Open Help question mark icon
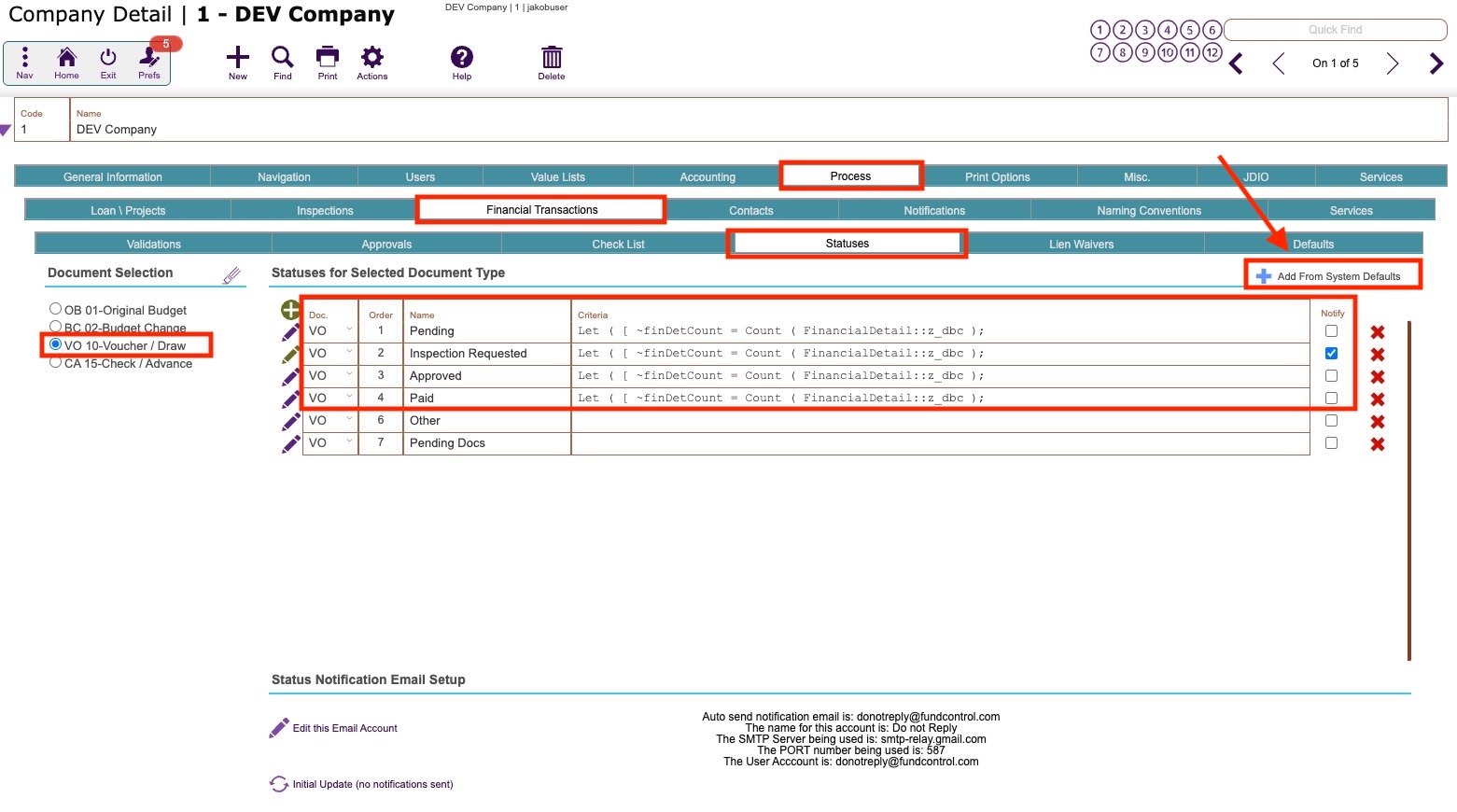The image size is (1457, 812). (x=462, y=63)
